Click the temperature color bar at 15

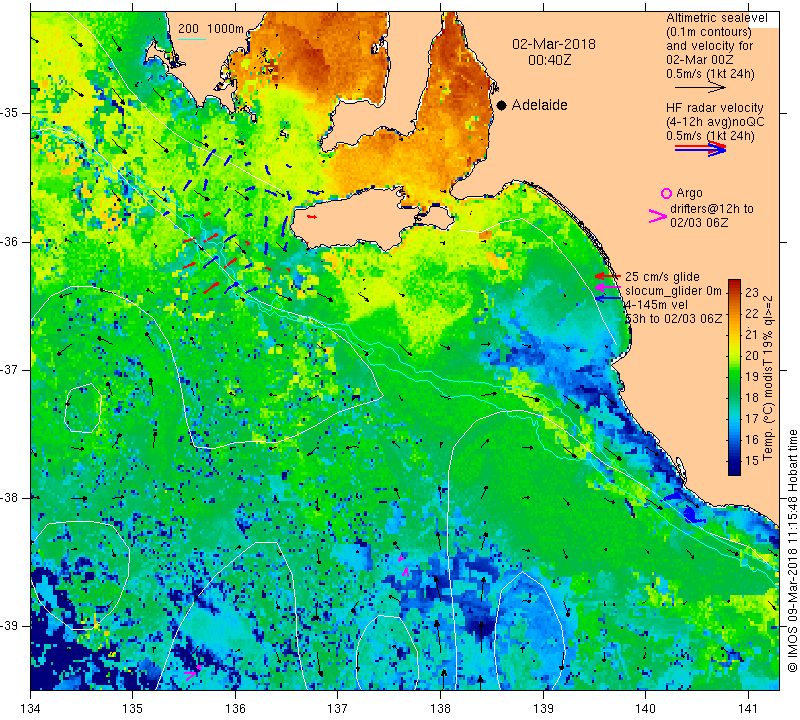(734, 461)
